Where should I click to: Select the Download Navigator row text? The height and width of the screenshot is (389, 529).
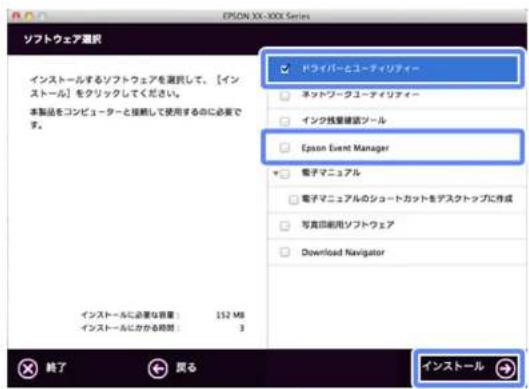click(343, 252)
